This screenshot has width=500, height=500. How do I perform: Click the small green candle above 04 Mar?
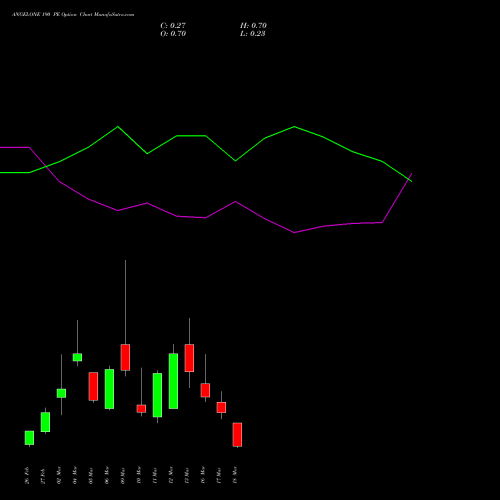(77, 357)
